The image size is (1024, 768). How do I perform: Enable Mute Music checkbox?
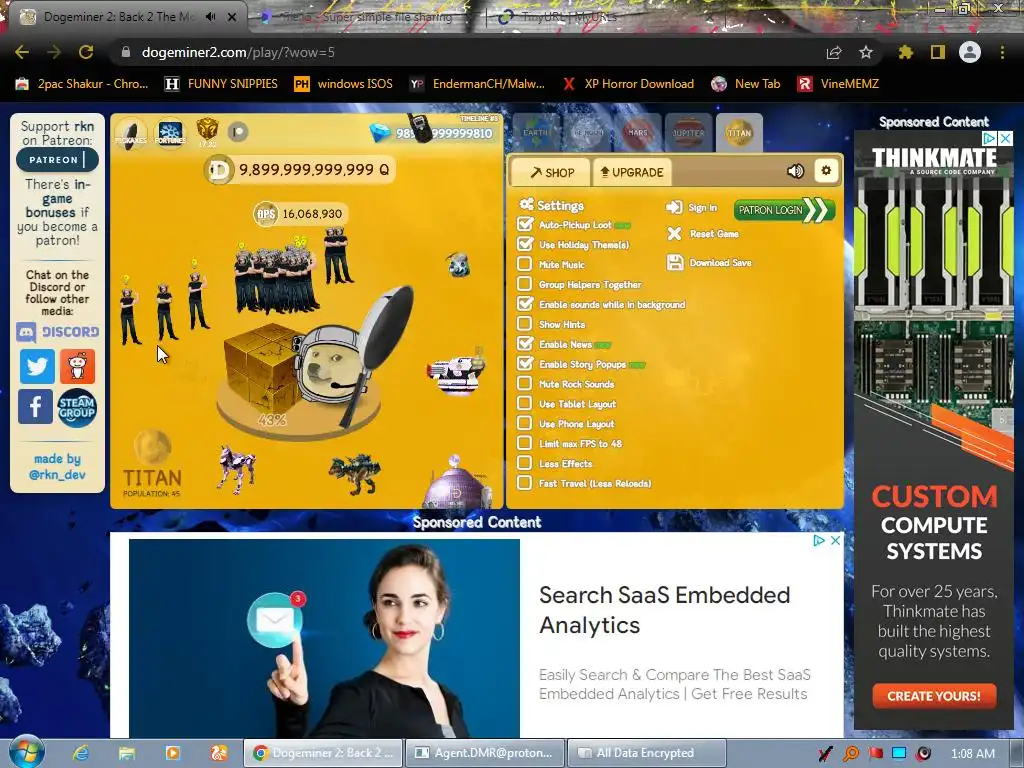click(524, 264)
